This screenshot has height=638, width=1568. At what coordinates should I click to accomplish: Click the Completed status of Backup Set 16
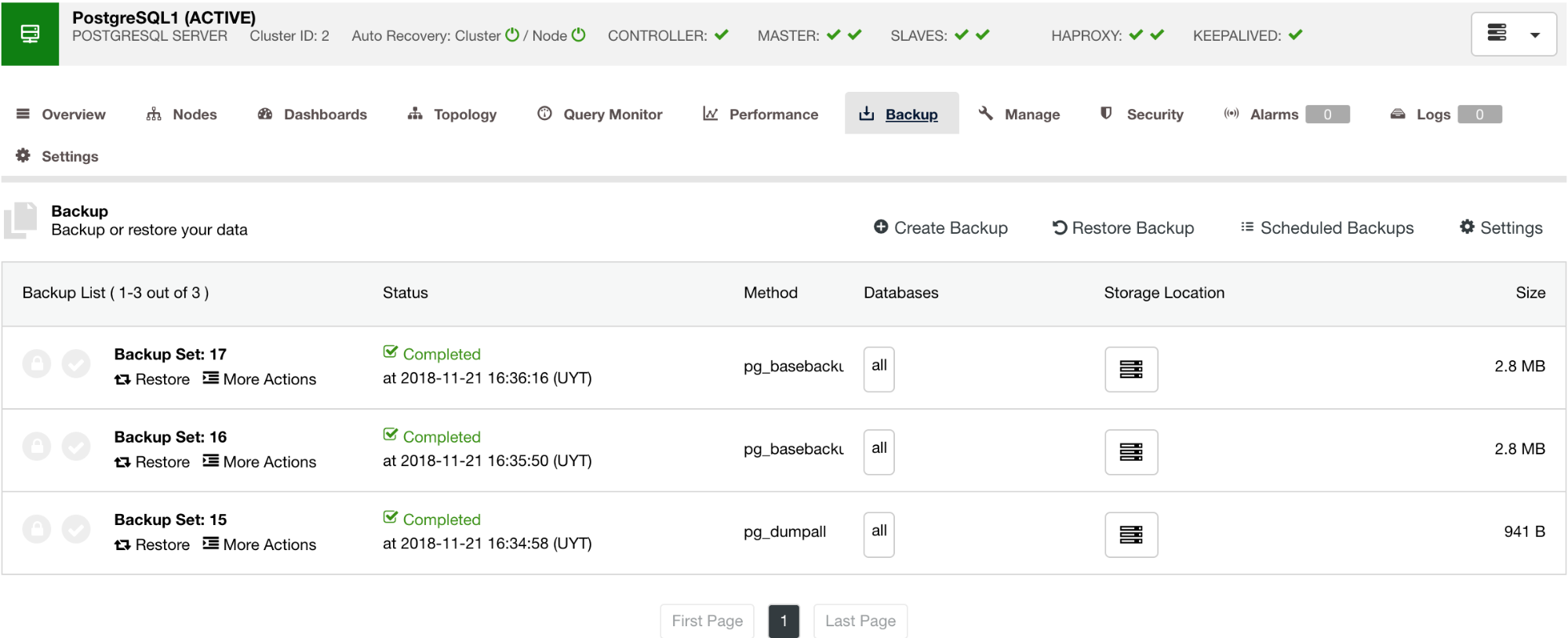(x=431, y=436)
